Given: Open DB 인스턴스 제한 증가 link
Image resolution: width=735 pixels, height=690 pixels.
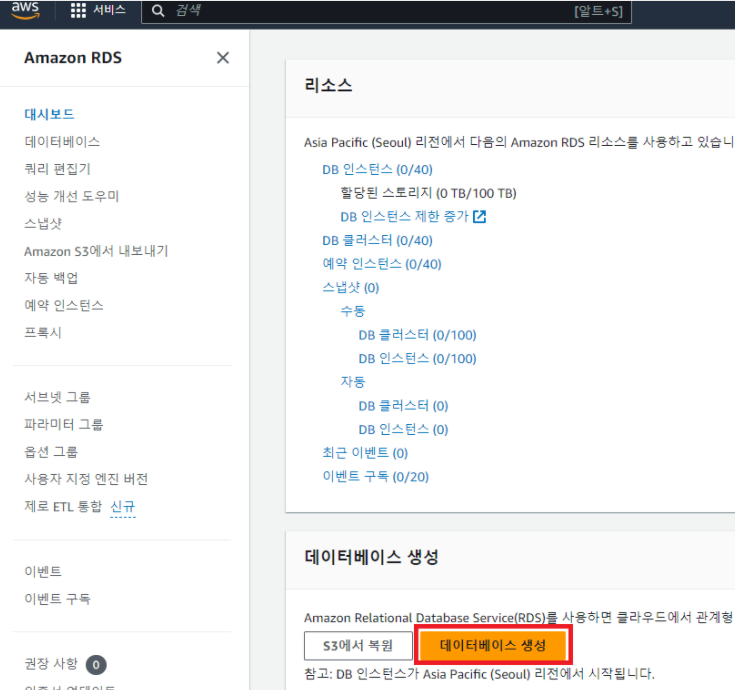Looking at the screenshot, I should coord(404,217).
